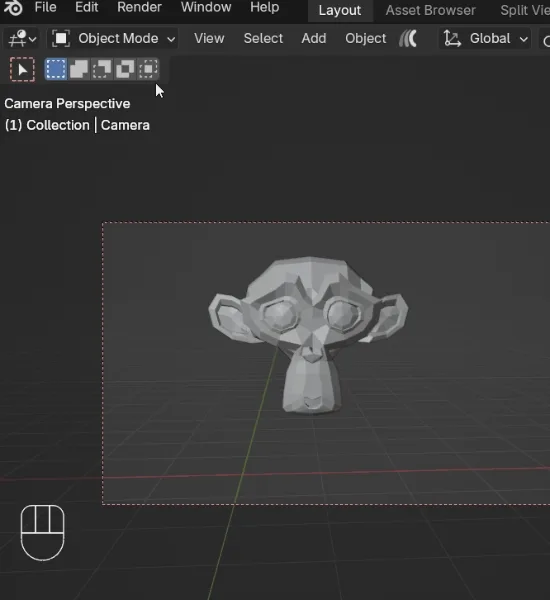The image size is (550, 600).
Task: Open the editor type dropdown
Action: (x=22, y=39)
